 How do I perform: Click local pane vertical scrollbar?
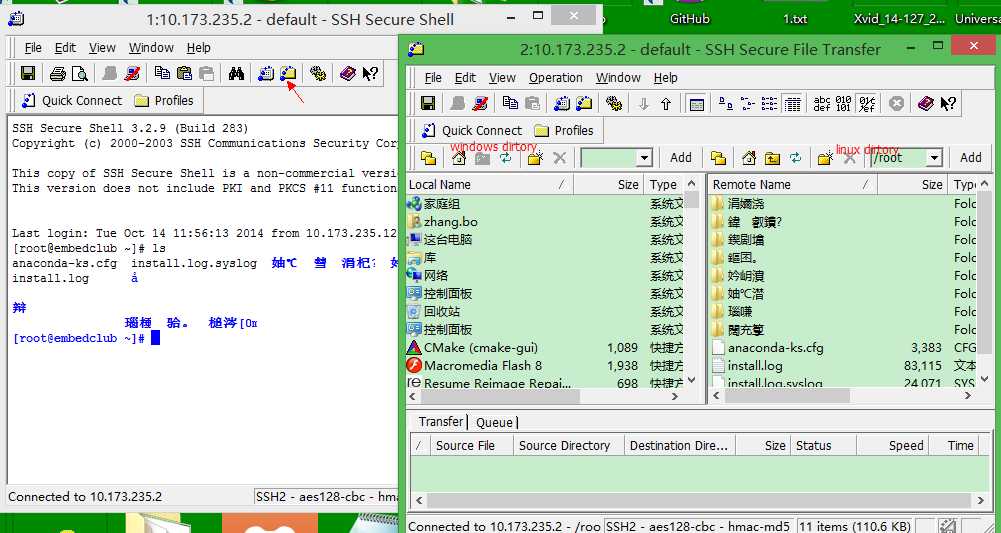pos(691,282)
